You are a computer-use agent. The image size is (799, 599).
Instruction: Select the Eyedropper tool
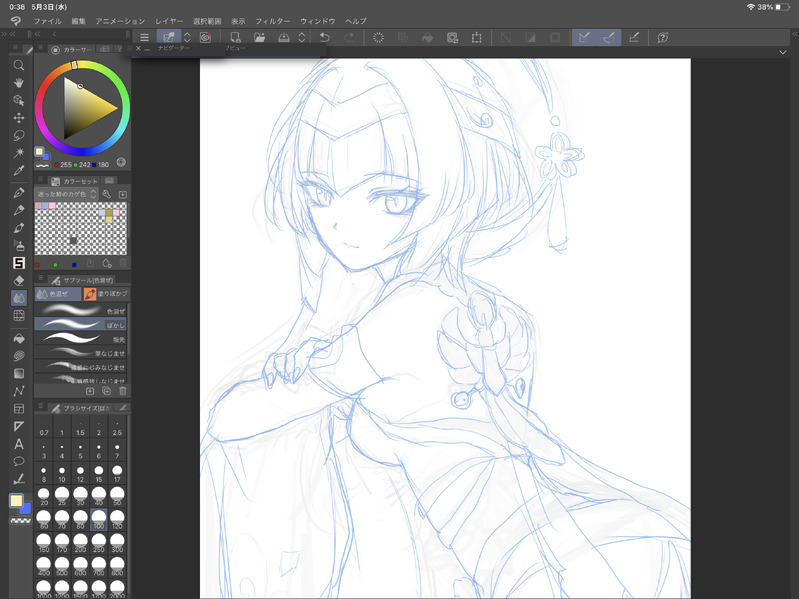tap(19, 170)
